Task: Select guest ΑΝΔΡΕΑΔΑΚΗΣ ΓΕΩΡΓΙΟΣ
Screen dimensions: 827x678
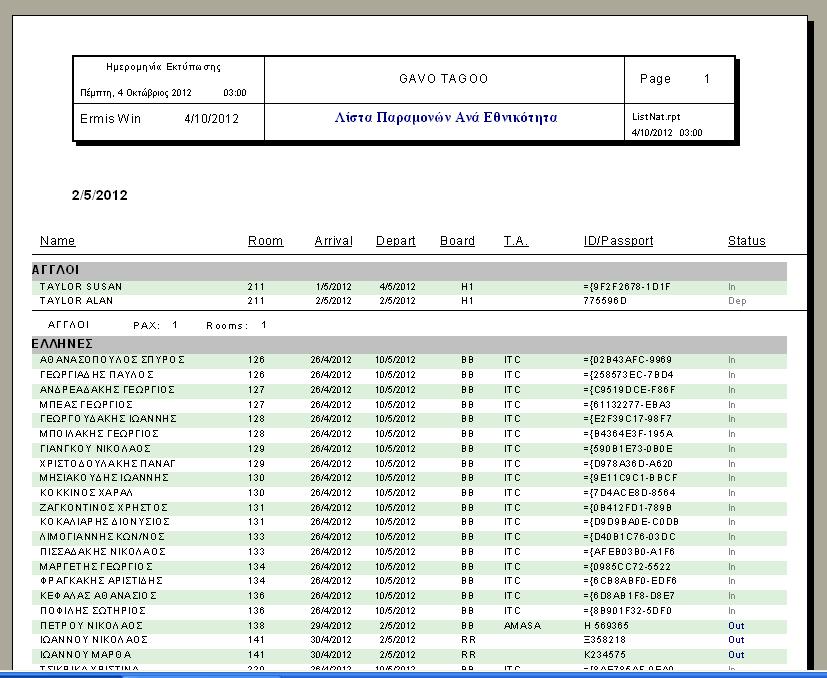Action: click(107, 390)
